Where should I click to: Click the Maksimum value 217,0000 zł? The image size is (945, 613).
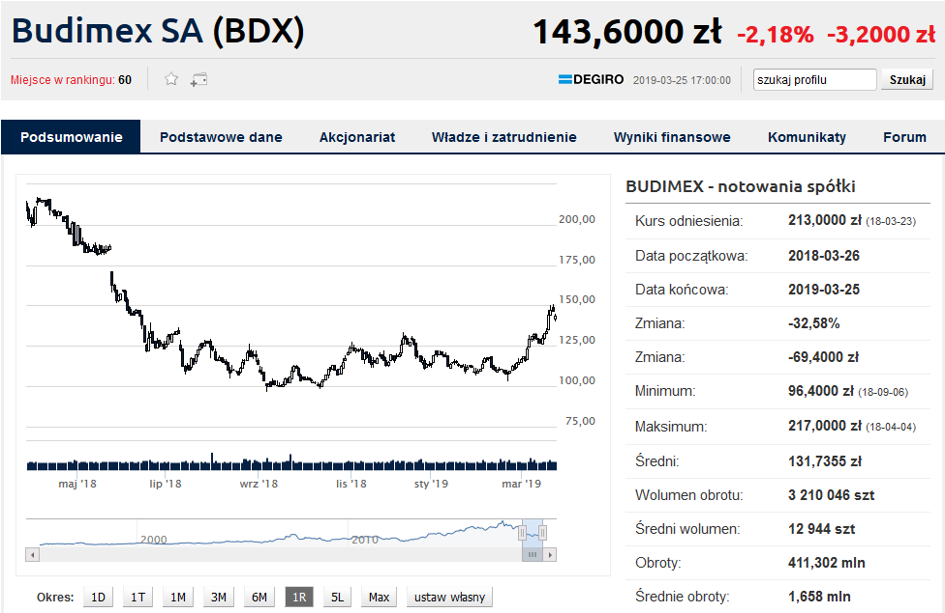[x=824, y=426]
